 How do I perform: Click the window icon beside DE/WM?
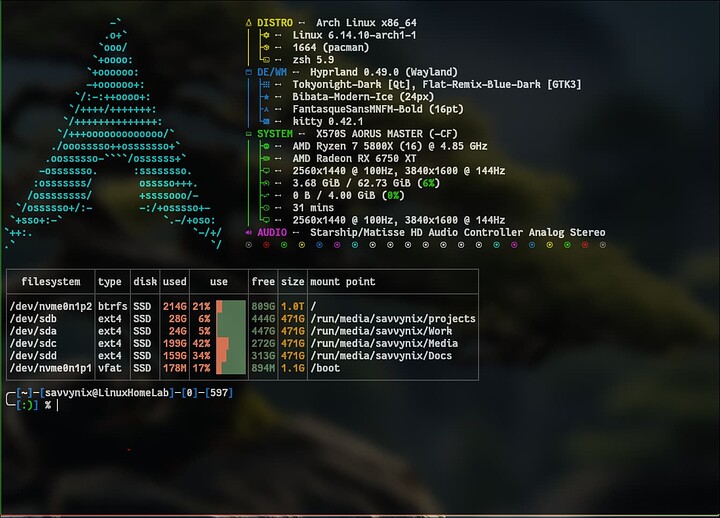pos(249,72)
